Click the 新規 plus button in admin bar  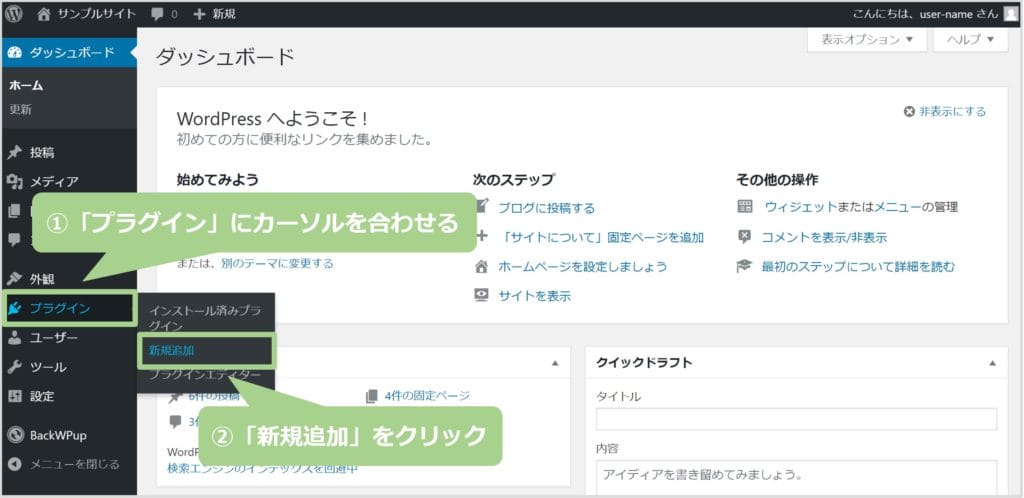(x=214, y=14)
